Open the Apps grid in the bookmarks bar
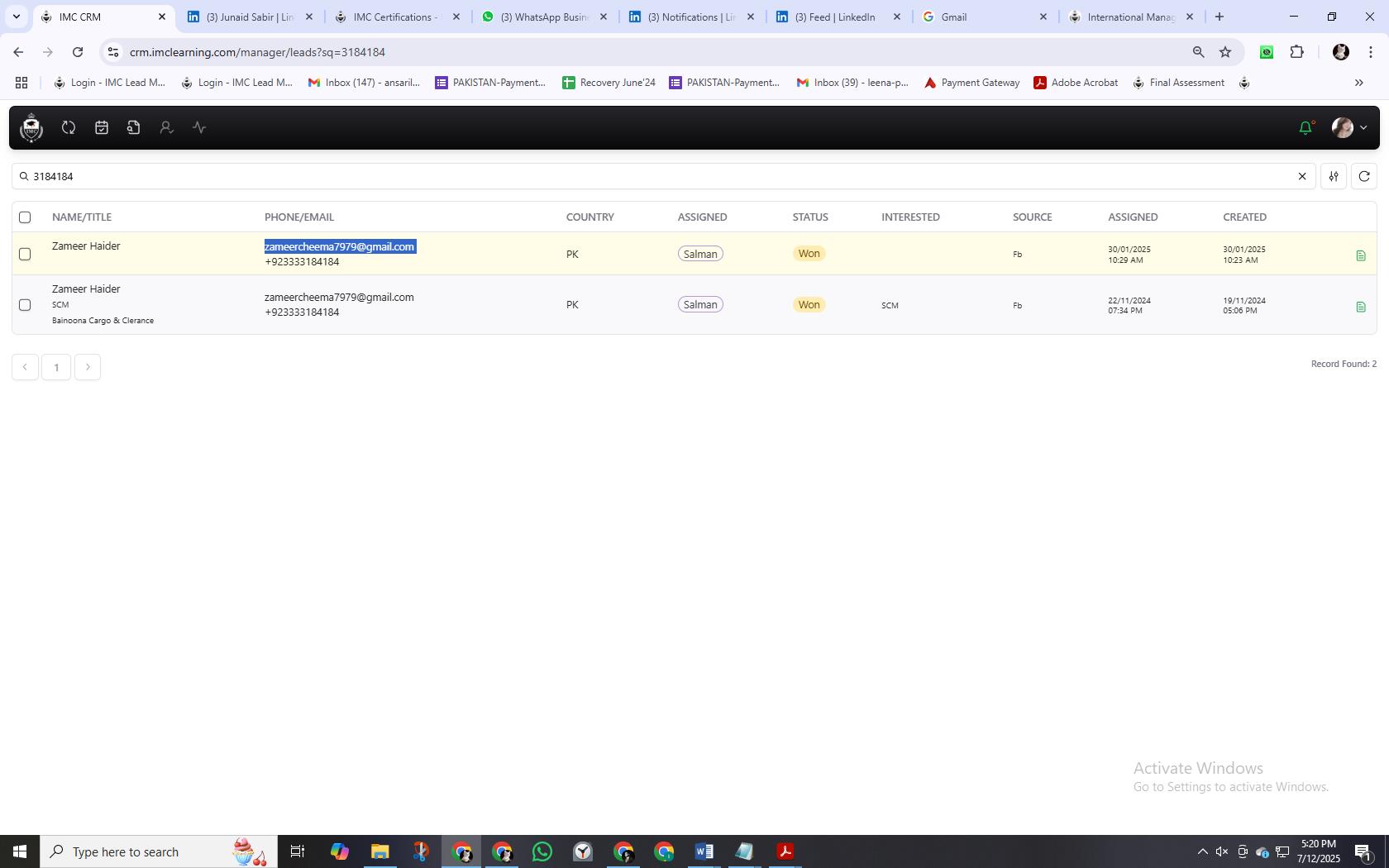Image resolution: width=1389 pixels, height=868 pixels. [x=21, y=83]
